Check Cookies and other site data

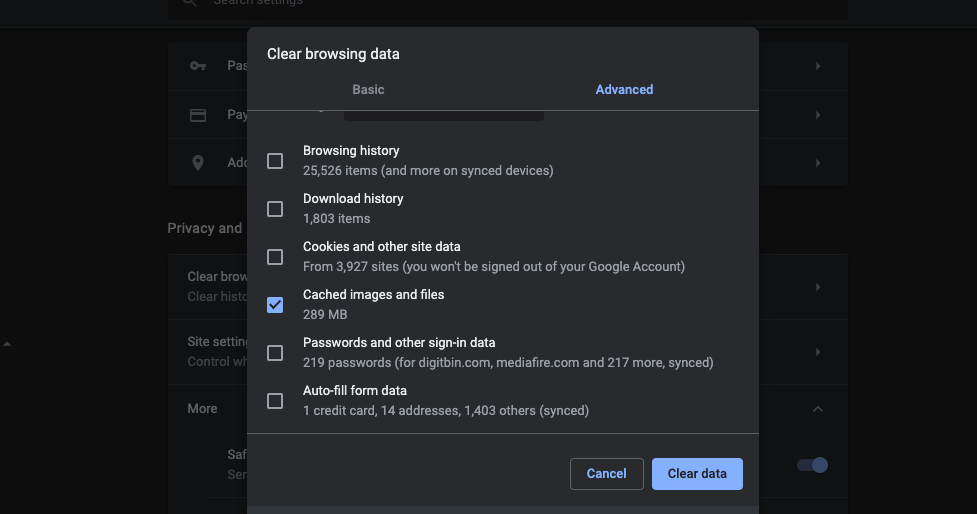(x=275, y=257)
